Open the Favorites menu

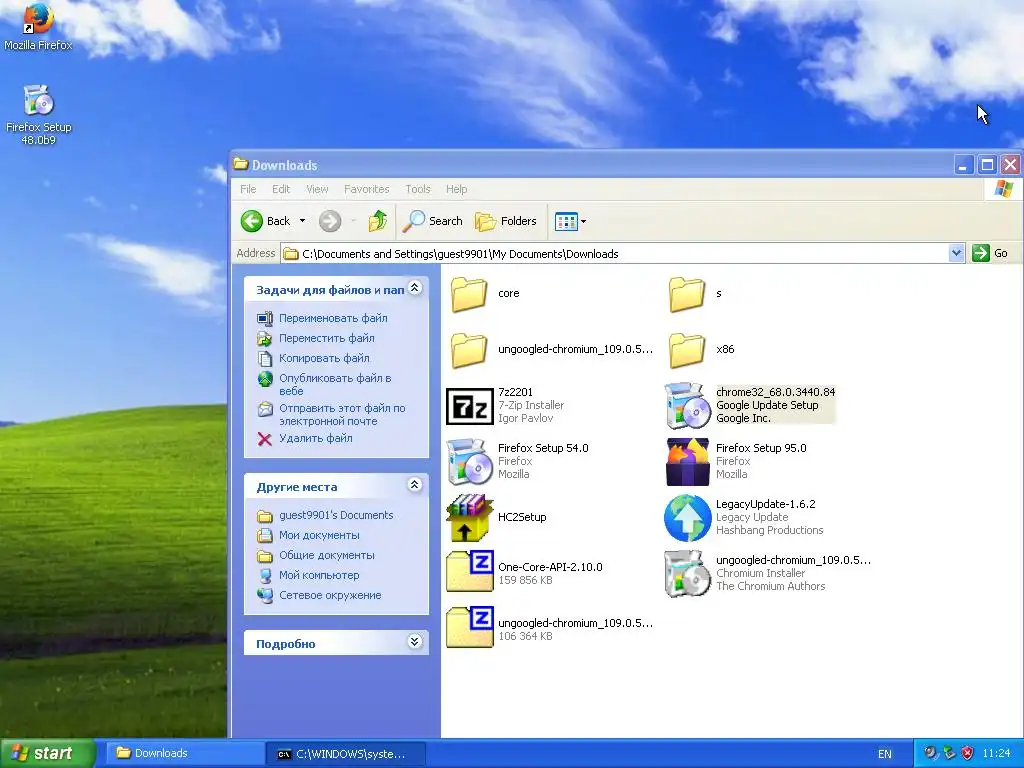(366, 189)
